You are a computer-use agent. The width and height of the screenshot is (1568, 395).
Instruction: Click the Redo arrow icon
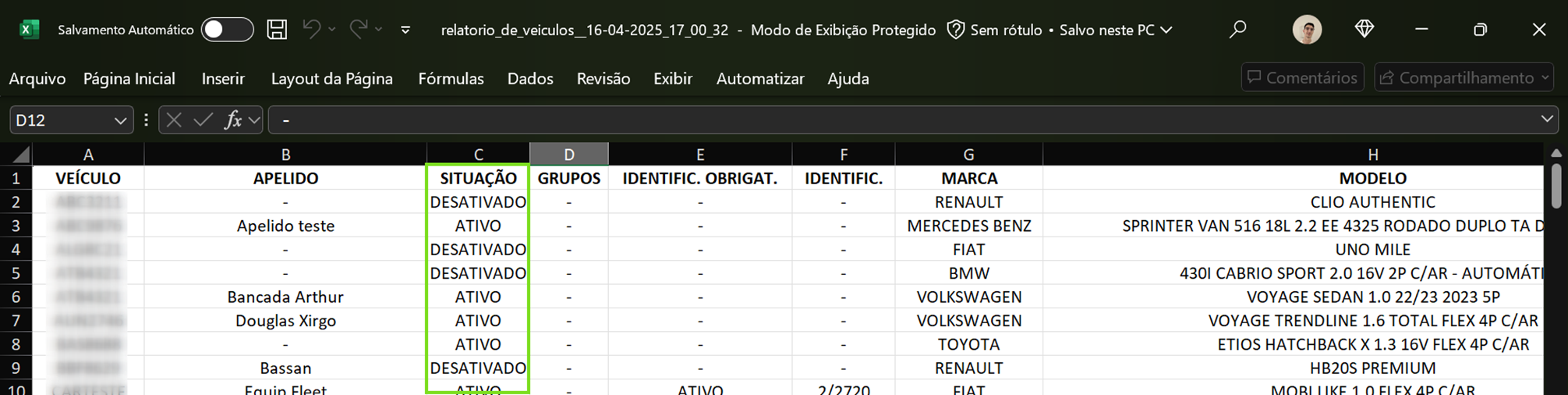pos(359,30)
